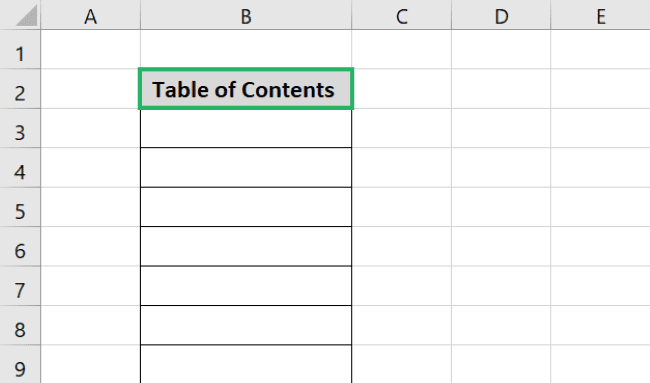
Task: Select bordered cell B4
Action: [246, 167]
